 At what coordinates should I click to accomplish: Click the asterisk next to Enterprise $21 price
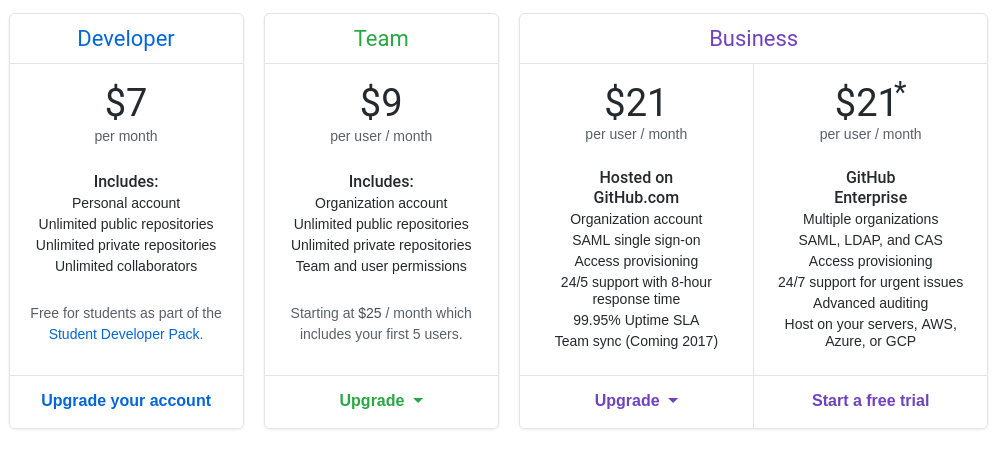[x=900, y=90]
